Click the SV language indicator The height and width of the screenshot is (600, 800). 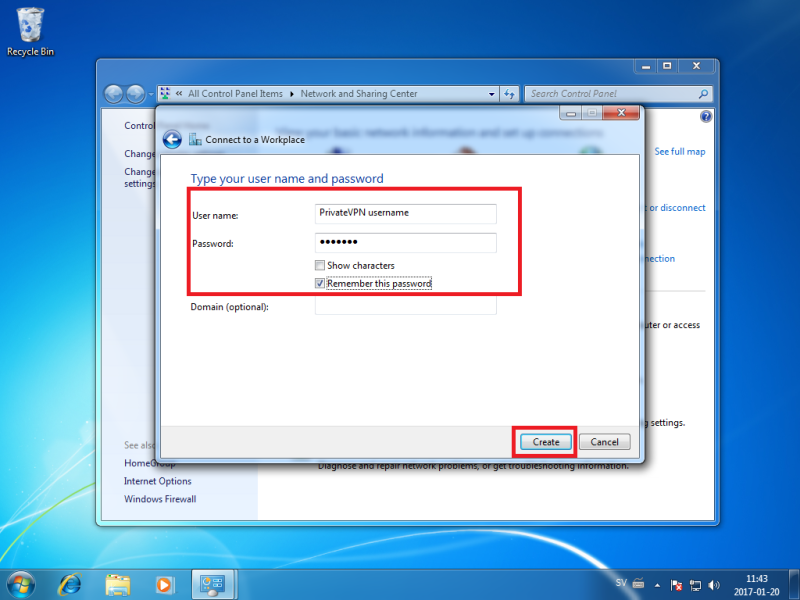[621, 583]
